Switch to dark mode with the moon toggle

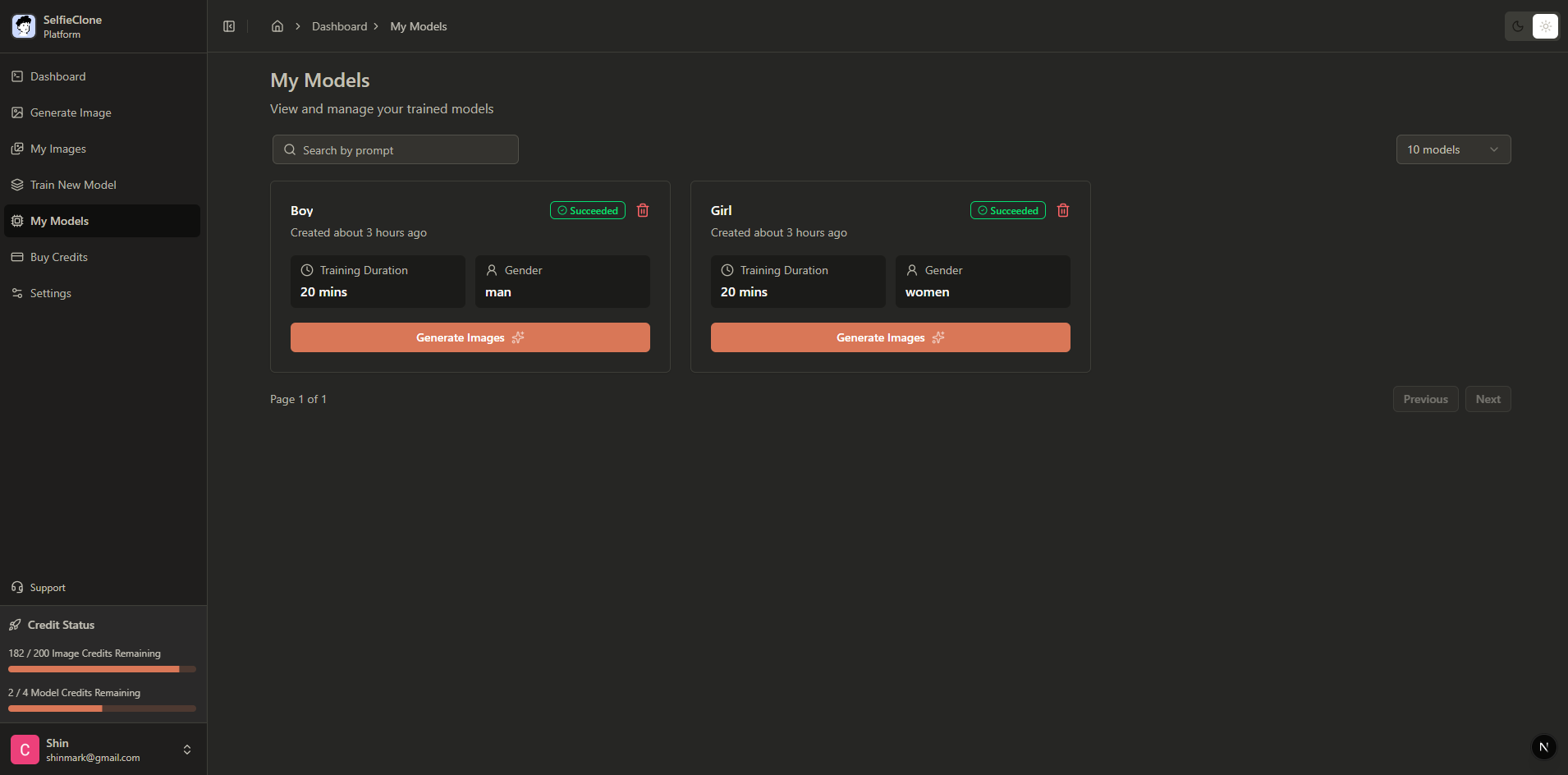[x=1516, y=25]
